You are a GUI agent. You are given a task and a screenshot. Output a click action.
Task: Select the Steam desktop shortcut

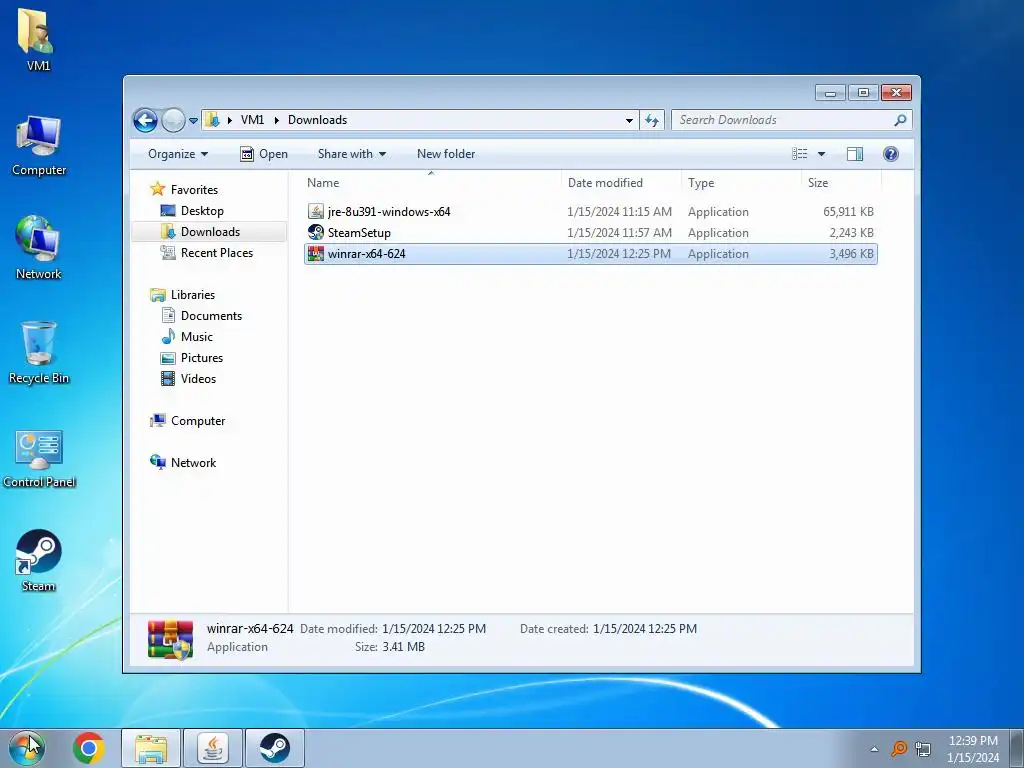(x=39, y=560)
